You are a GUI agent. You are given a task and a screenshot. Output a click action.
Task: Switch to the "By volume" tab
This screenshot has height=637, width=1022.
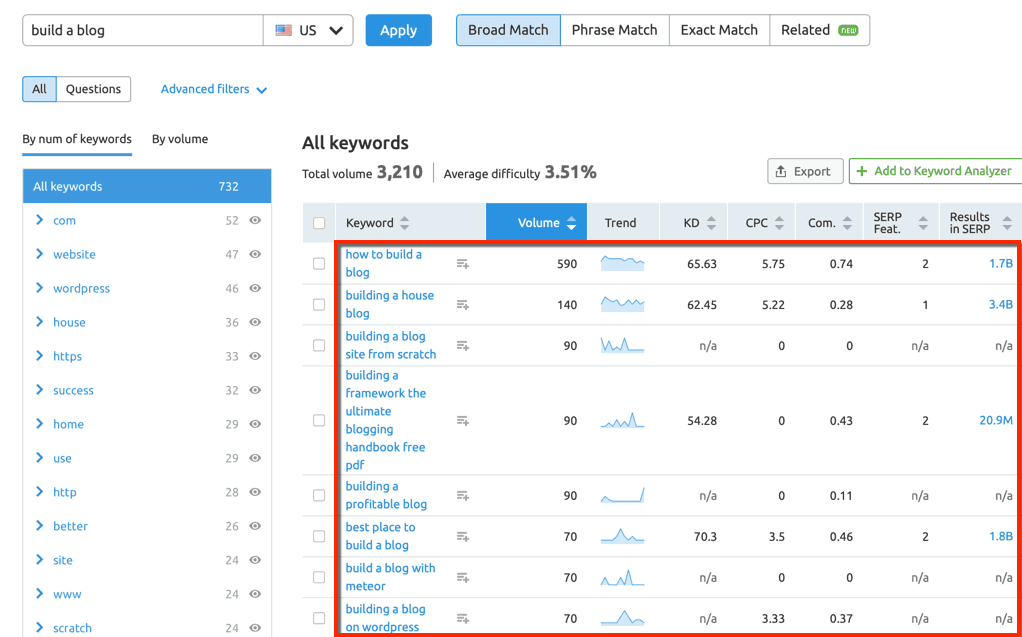coord(179,139)
